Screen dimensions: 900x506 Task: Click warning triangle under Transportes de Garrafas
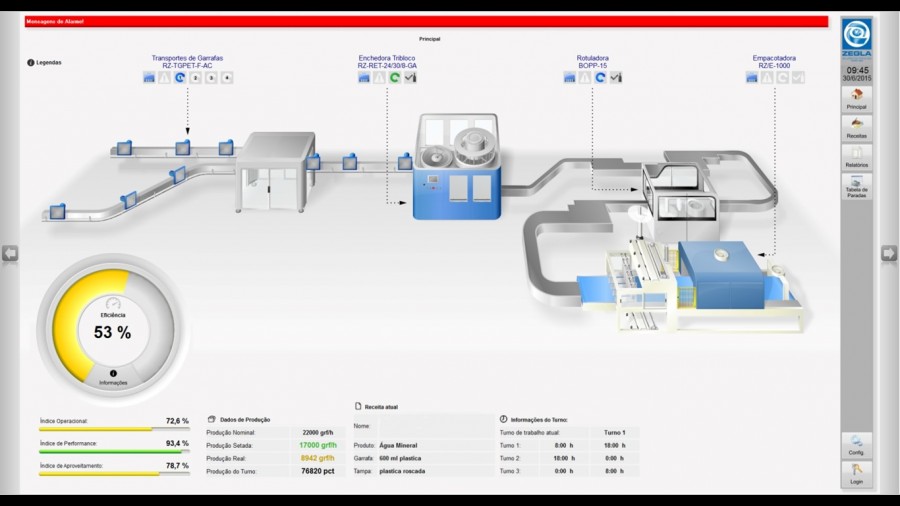click(165, 77)
